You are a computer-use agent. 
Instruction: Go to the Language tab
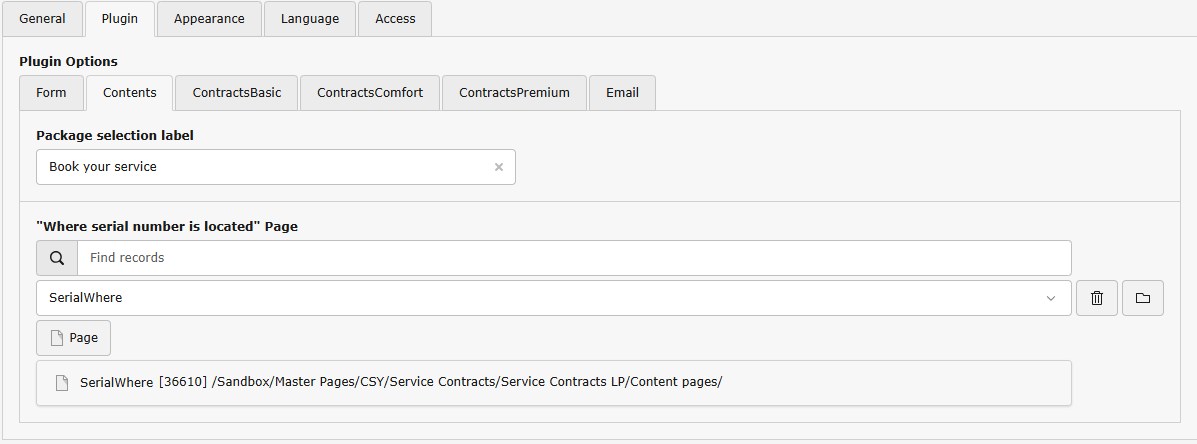coord(310,19)
